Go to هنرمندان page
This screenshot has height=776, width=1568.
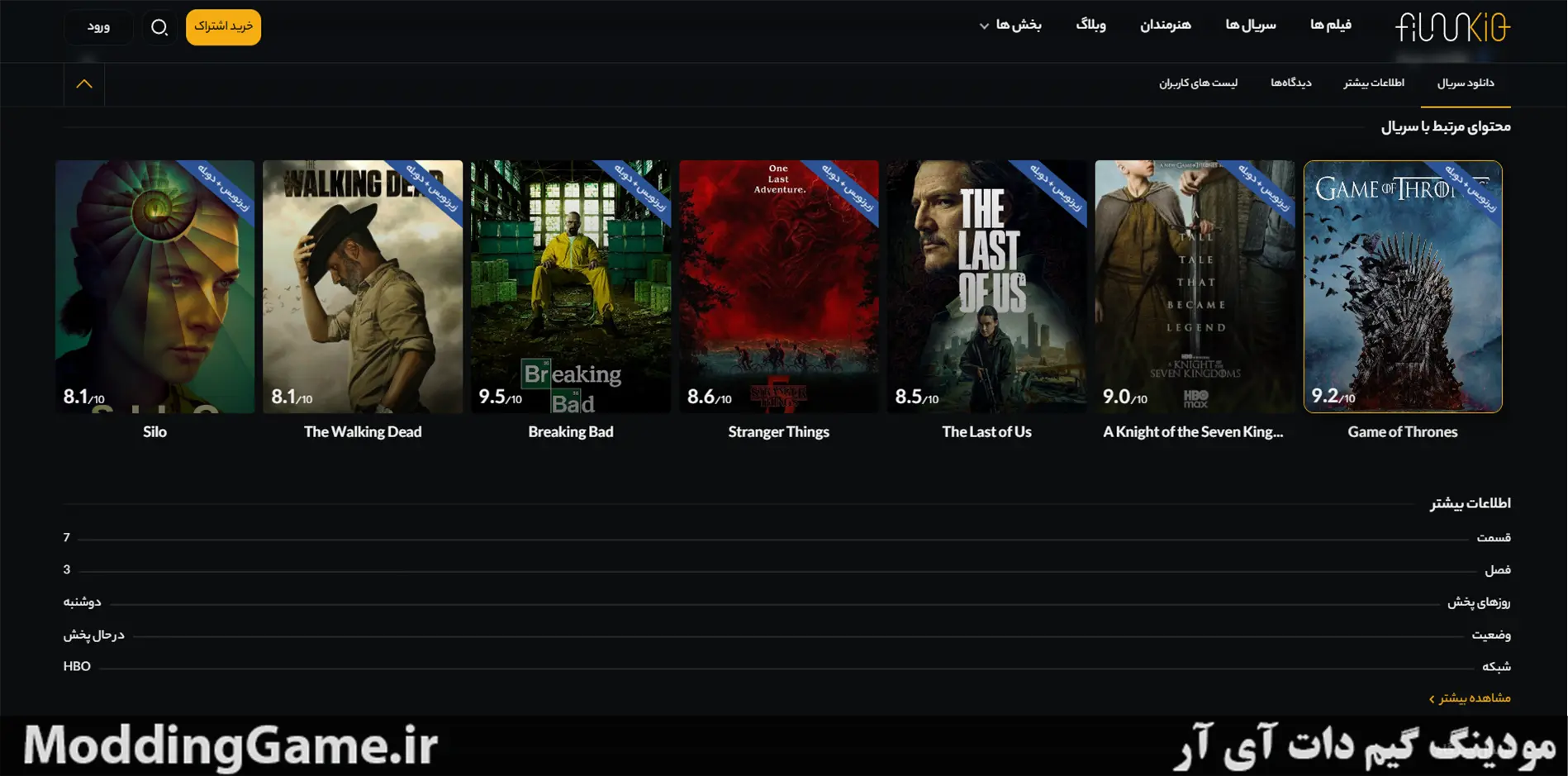(1166, 26)
